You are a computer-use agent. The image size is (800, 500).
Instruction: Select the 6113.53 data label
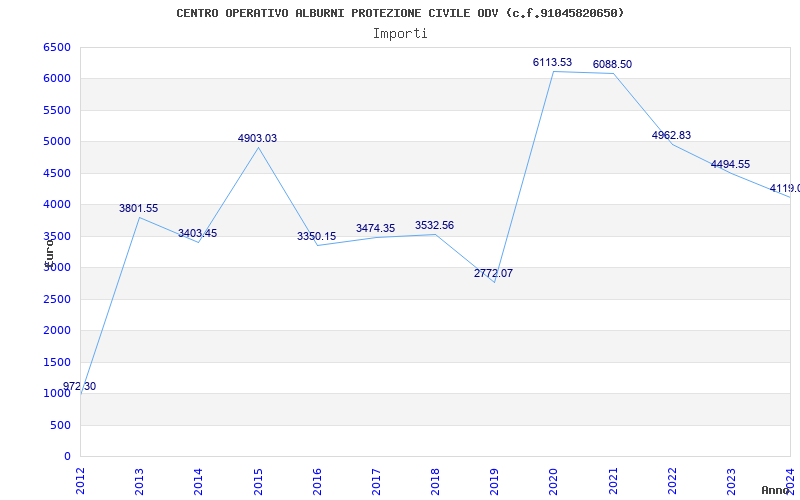553,62
